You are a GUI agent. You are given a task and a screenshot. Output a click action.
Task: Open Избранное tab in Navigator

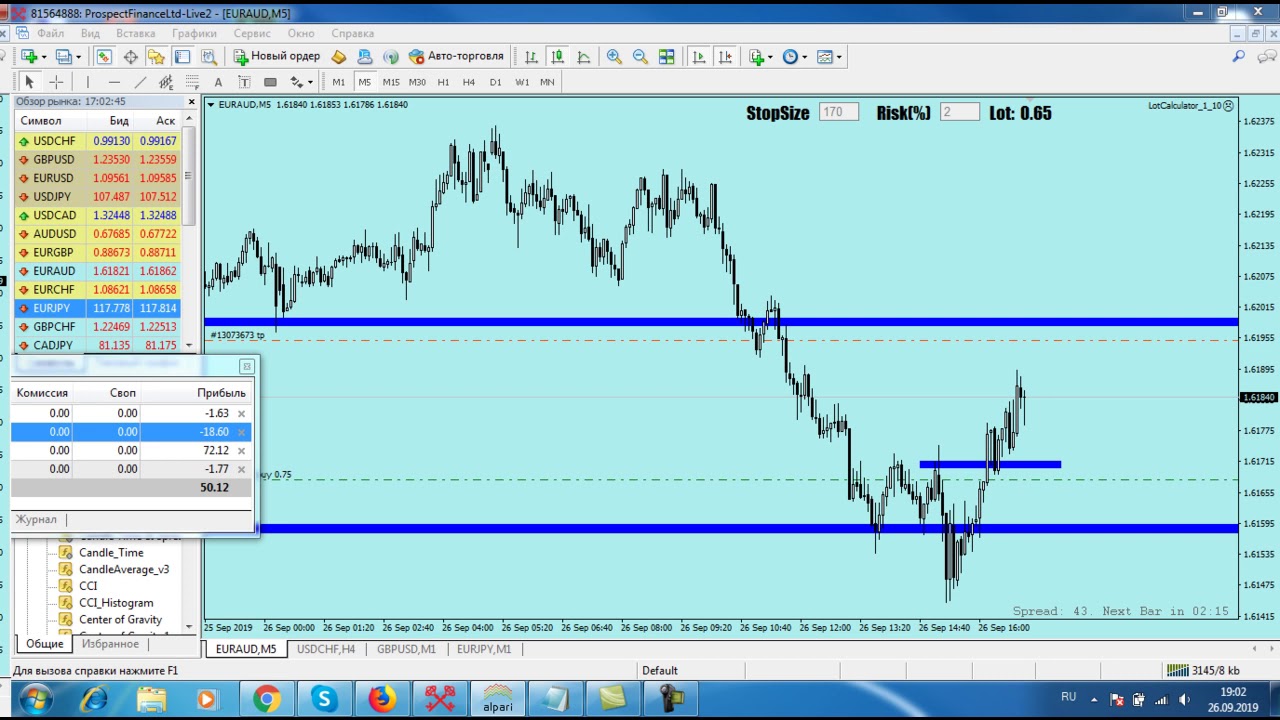pyautogui.click(x=110, y=644)
